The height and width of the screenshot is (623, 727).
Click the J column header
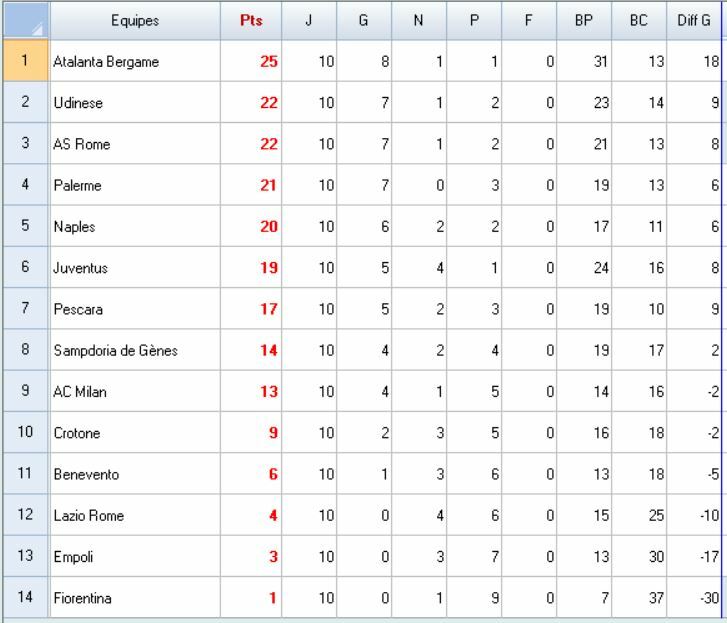coord(309,21)
